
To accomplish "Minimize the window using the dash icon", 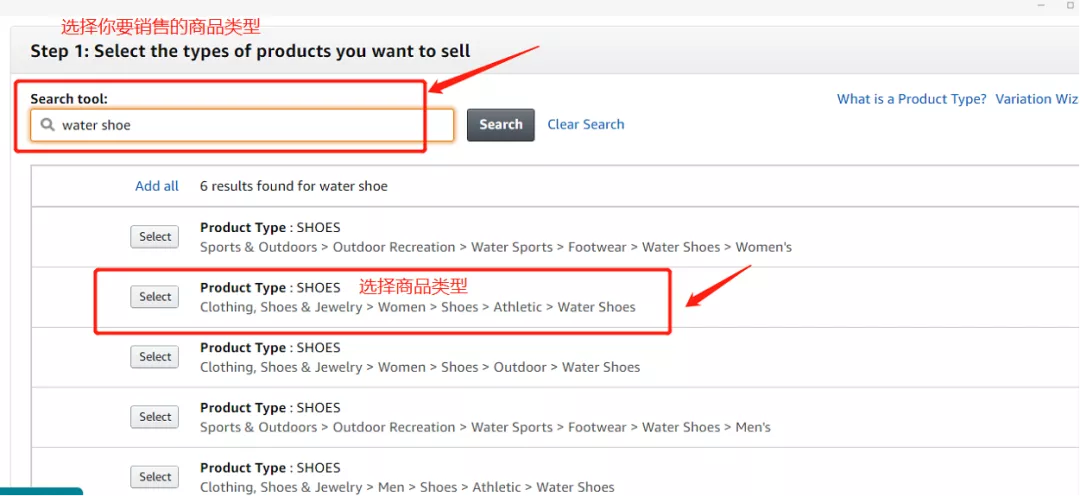I will [x=1040, y=6].
